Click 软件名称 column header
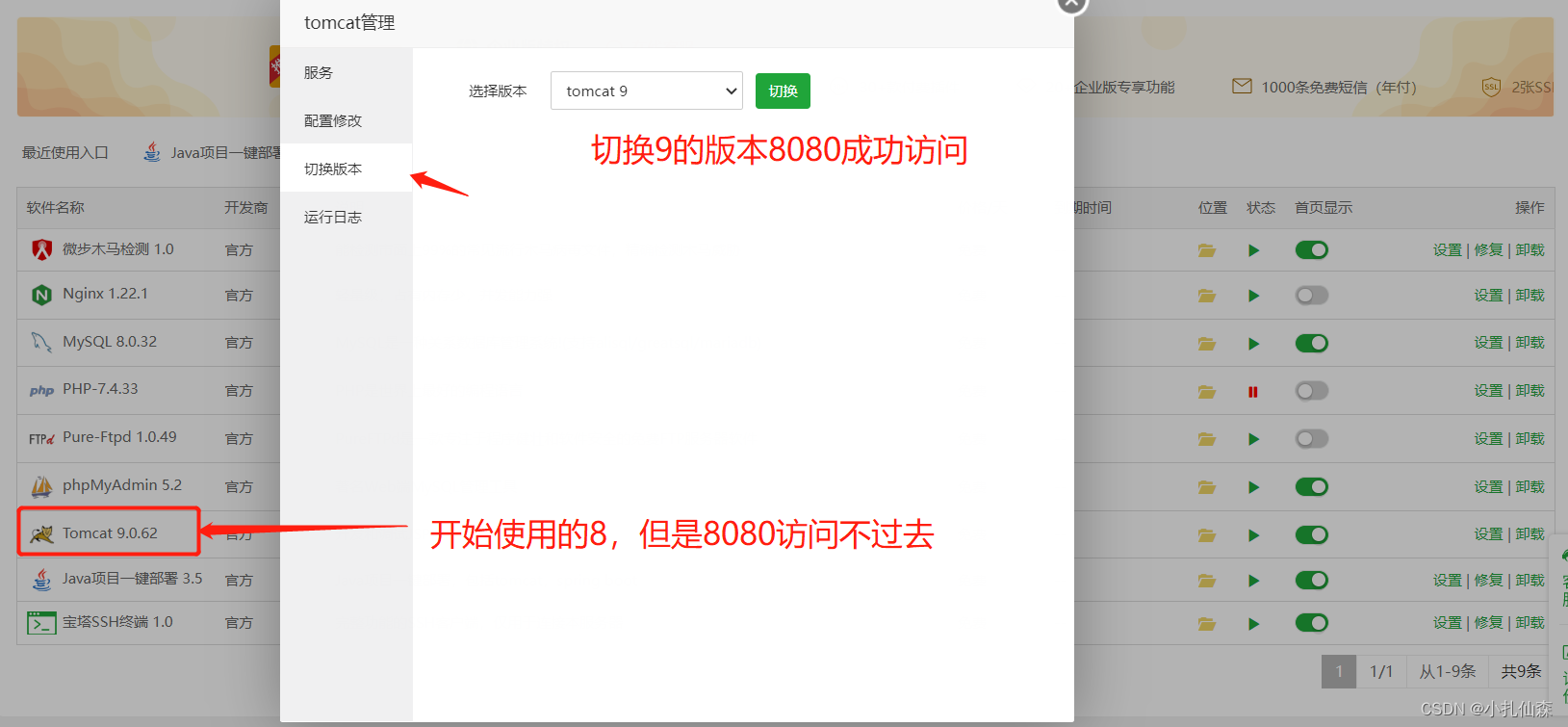 point(55,207)
